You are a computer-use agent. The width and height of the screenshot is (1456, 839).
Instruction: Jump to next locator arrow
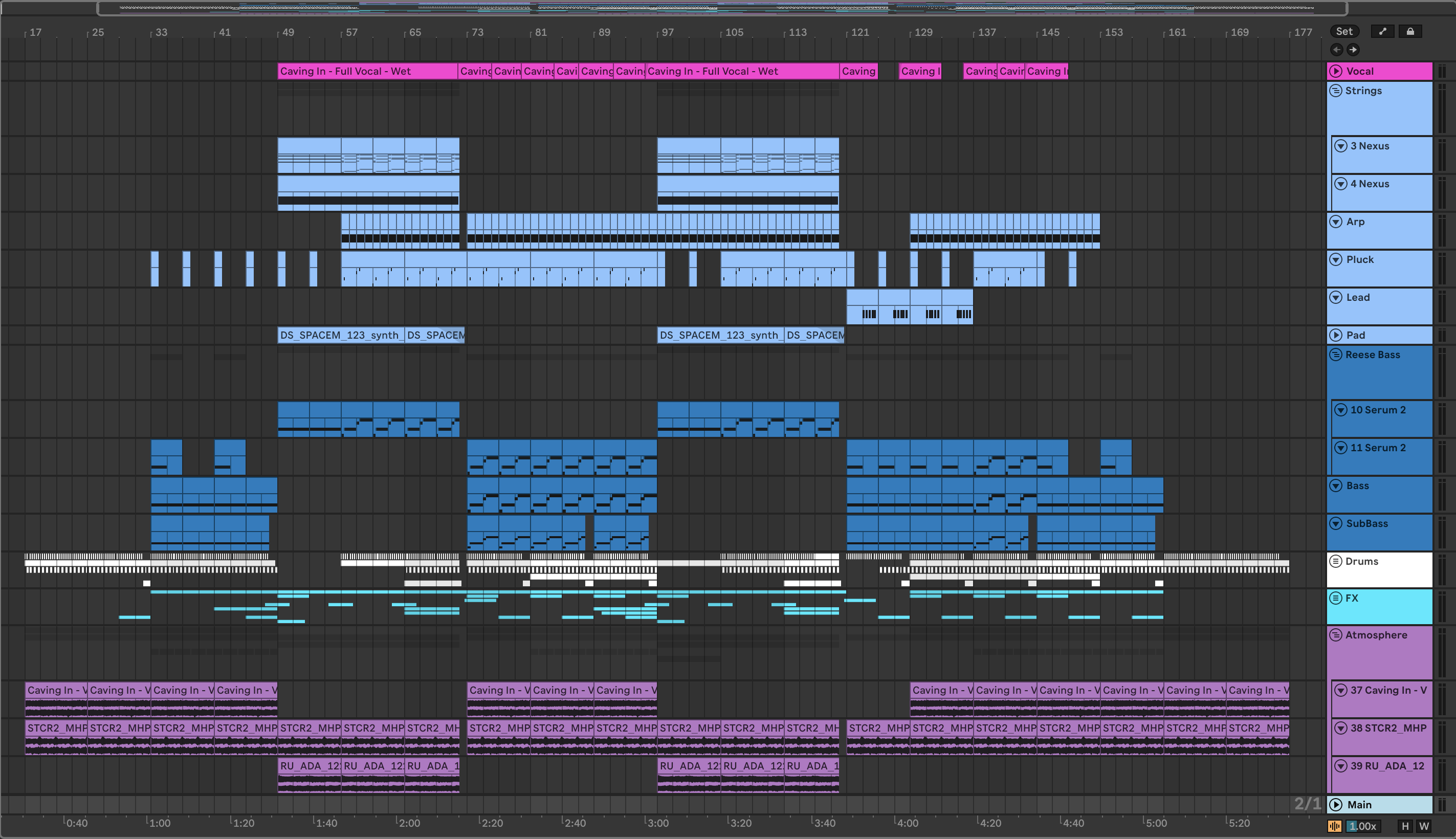tap(1353, 50)
